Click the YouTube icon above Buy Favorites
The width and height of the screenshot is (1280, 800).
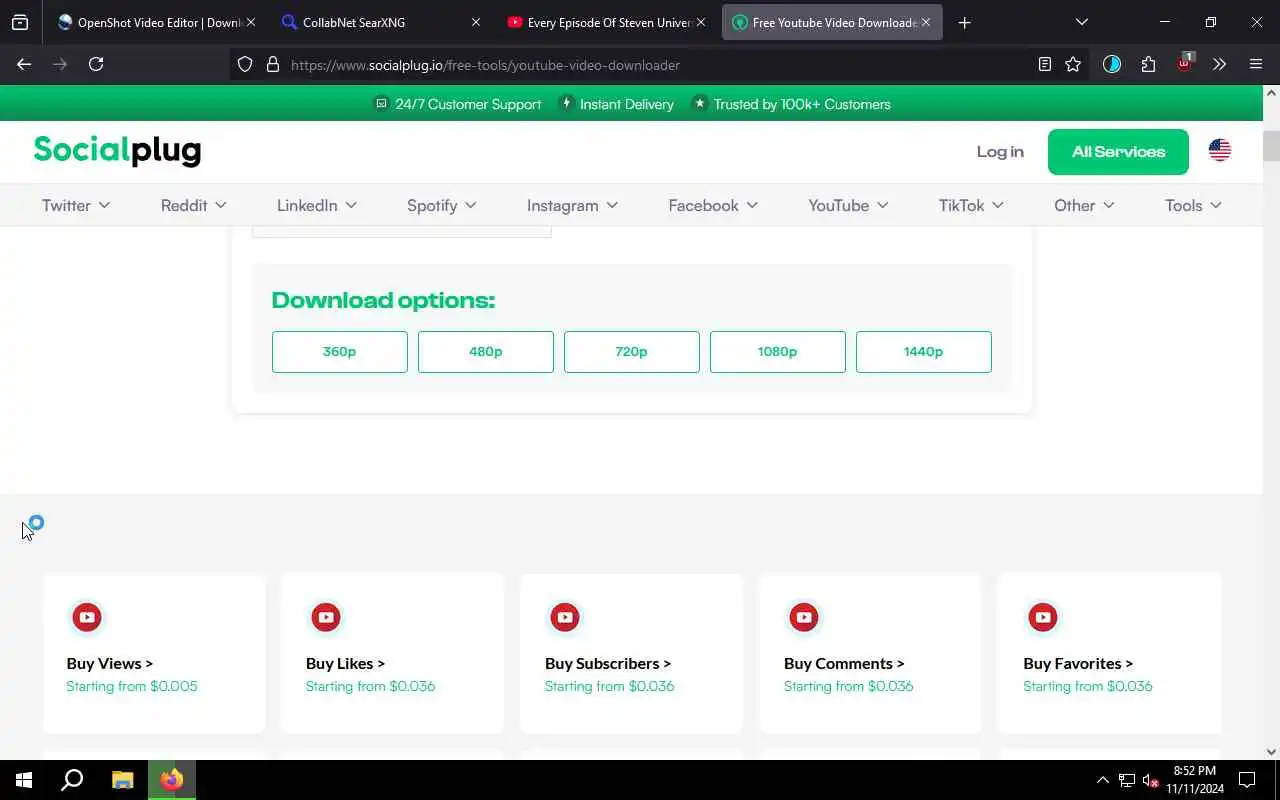pos(1043,617)
